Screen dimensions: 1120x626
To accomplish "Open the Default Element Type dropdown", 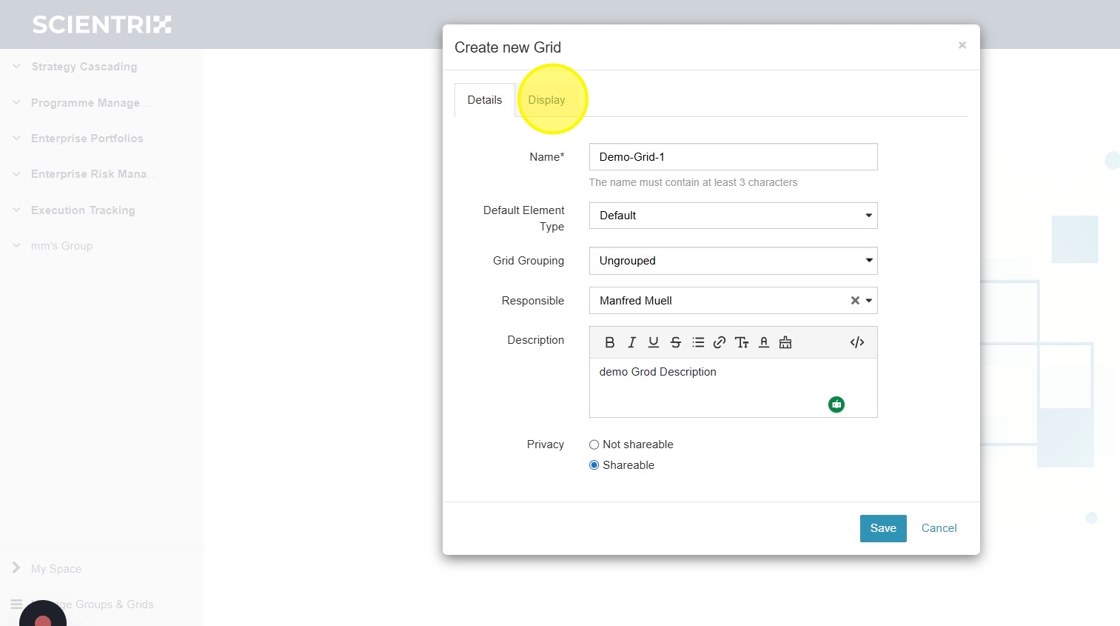I will coord(733,215).
